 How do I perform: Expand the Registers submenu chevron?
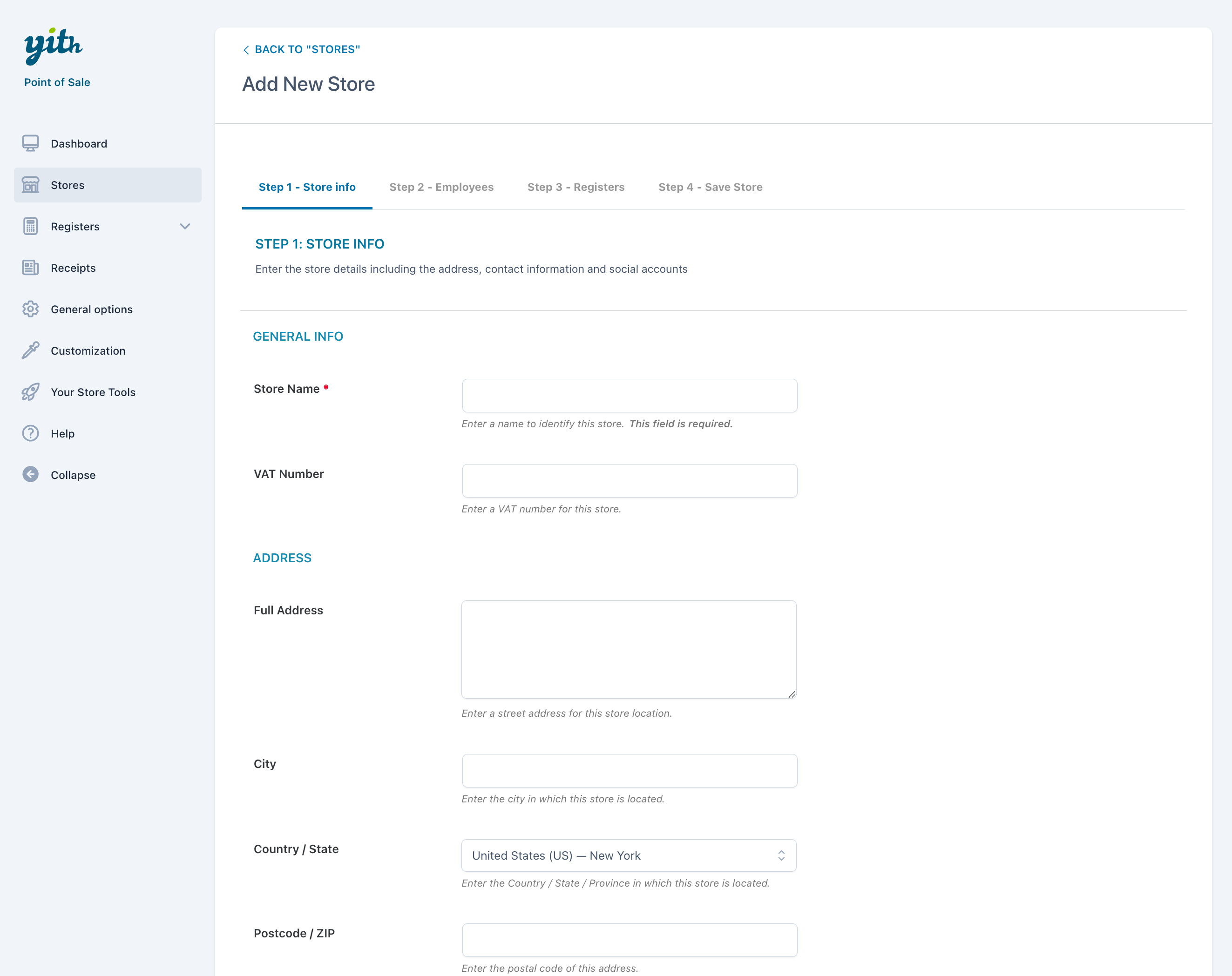pos(184,226)
